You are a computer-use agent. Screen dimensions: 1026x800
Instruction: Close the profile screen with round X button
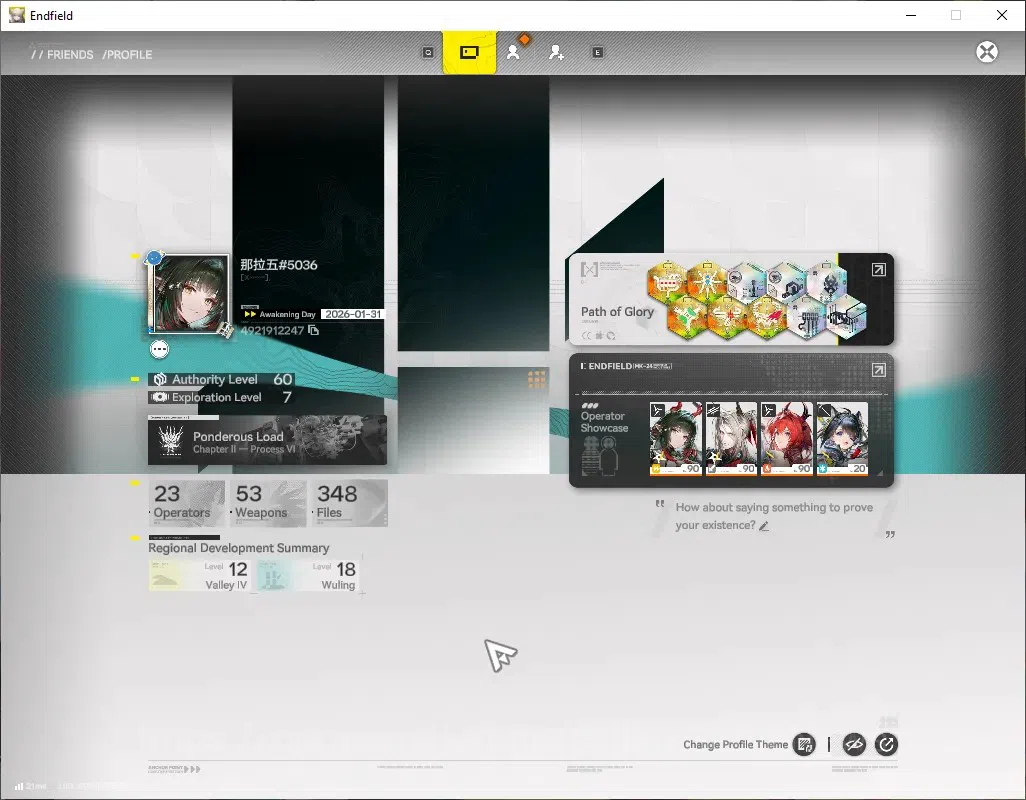987,52
